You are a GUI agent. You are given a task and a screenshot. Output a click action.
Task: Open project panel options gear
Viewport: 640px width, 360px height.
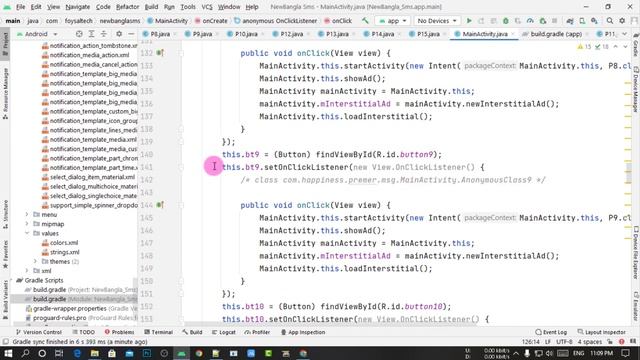(119, 34)
